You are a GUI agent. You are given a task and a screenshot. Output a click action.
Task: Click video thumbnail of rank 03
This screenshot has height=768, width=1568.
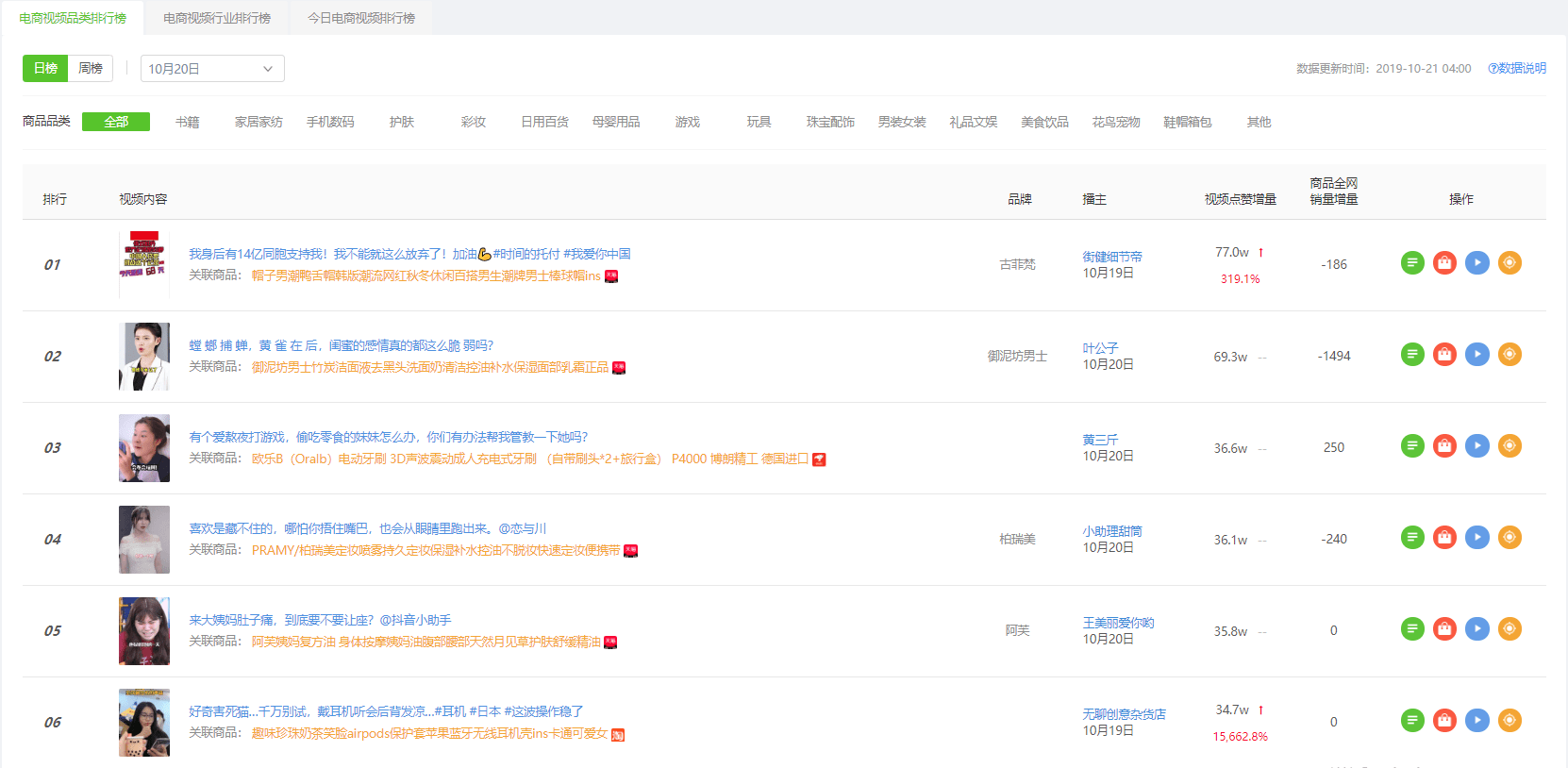coord(144,448)
